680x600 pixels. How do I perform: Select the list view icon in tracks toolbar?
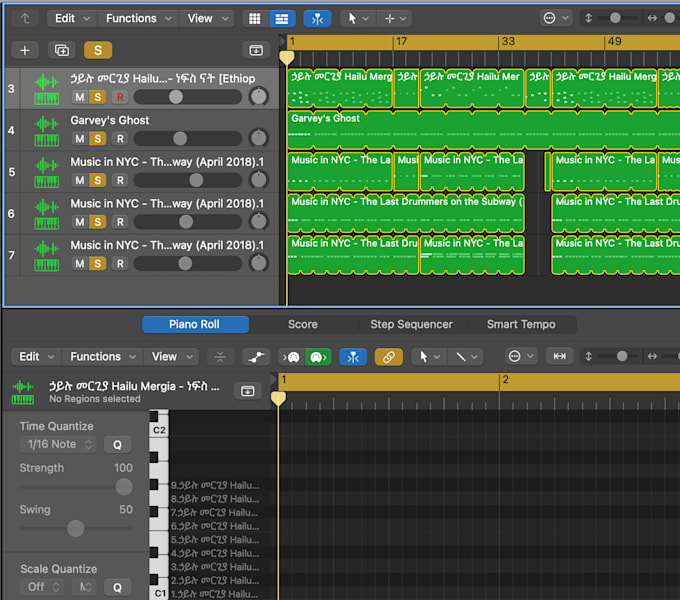[x=282, y=19]
